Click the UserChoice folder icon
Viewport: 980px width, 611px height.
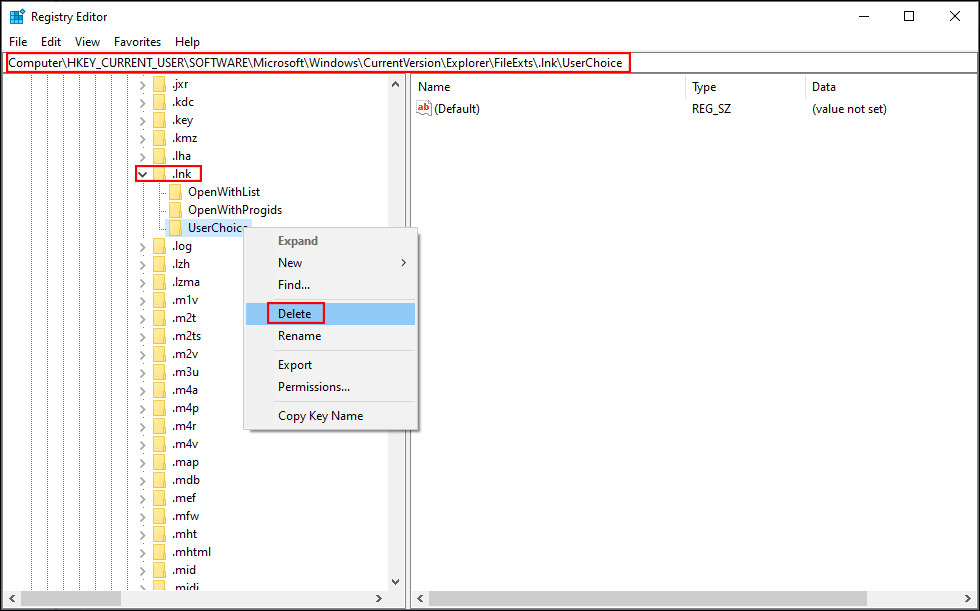point(176,228)
